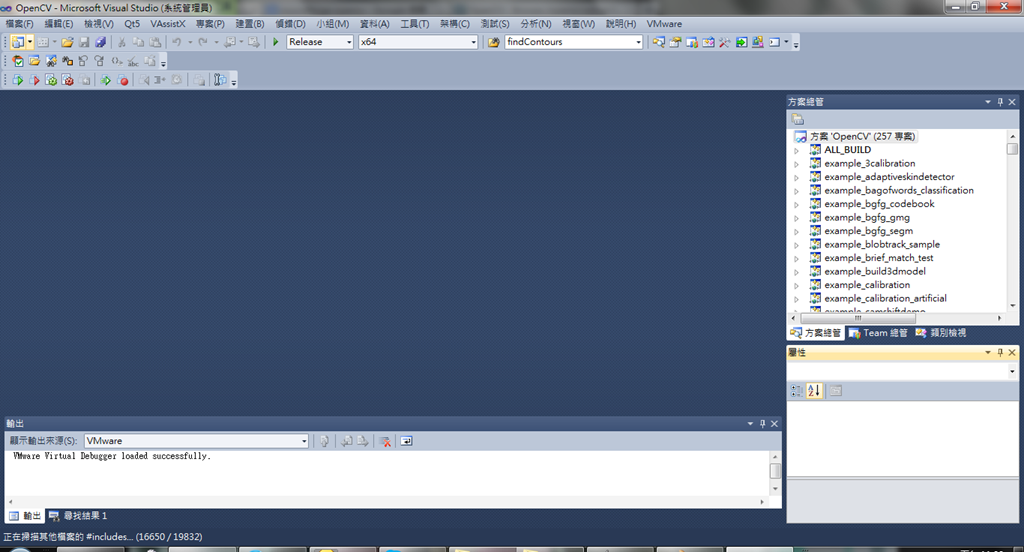Select the example_bagofwords_classification project
Image resolution: width=1024 pixels, height=552 pixels.
(899, 191)
